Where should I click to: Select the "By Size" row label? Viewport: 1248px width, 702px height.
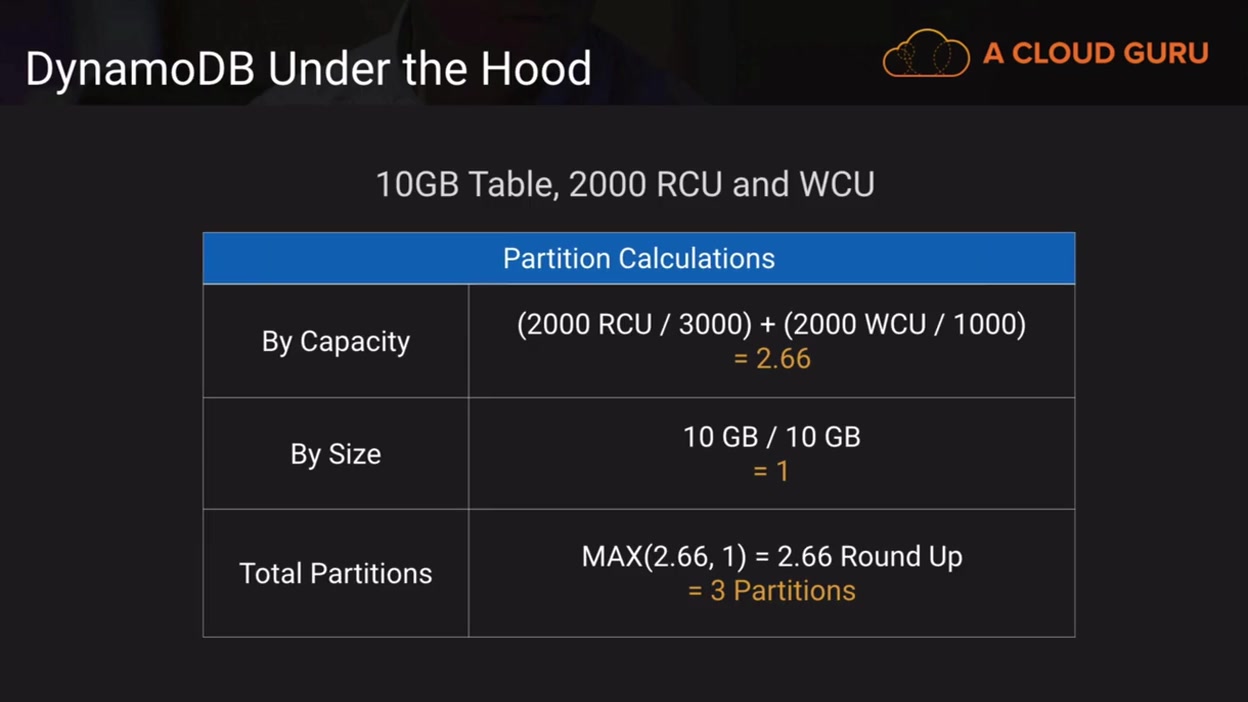coord(335,455)
